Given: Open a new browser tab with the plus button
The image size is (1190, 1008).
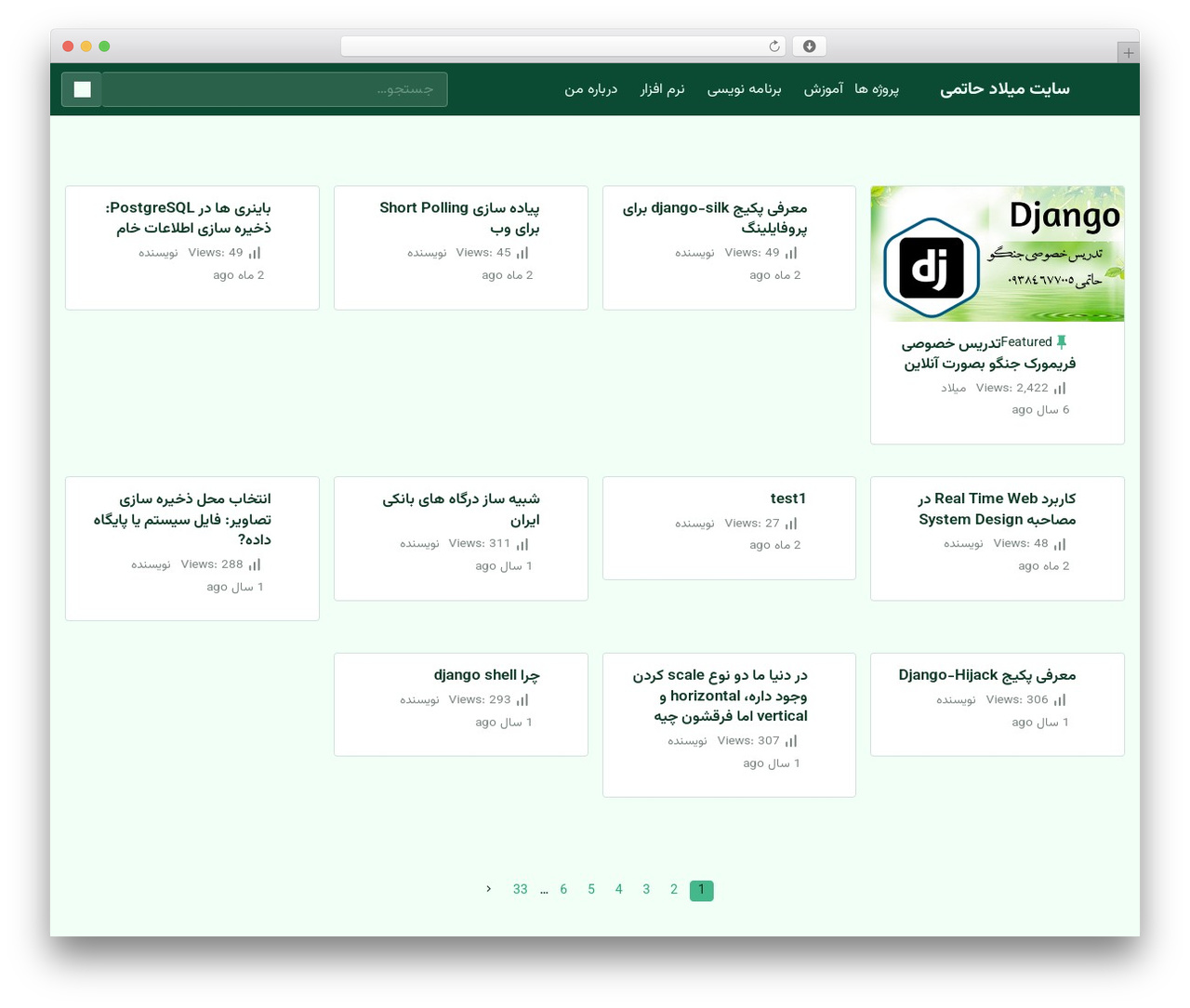Looking at the screenshot, I should [1128, 53].
